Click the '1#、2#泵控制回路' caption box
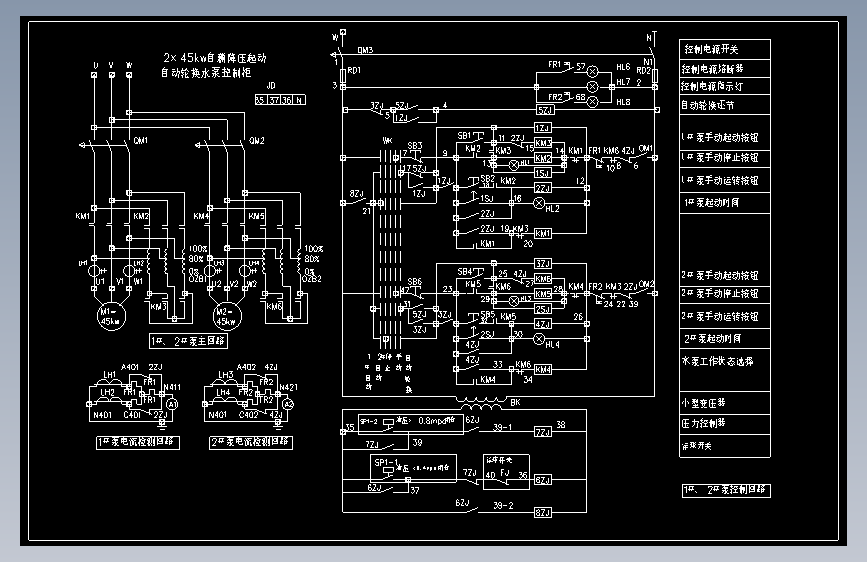This screenshot has width=867, height=562. click(x=726, y=490)
